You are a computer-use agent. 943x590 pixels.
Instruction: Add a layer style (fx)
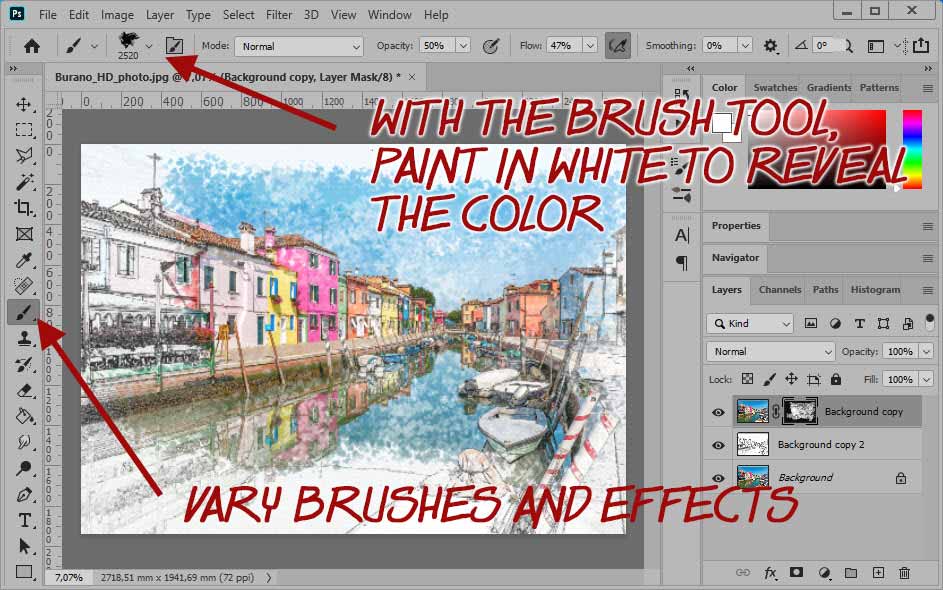[x=770, y=573]
